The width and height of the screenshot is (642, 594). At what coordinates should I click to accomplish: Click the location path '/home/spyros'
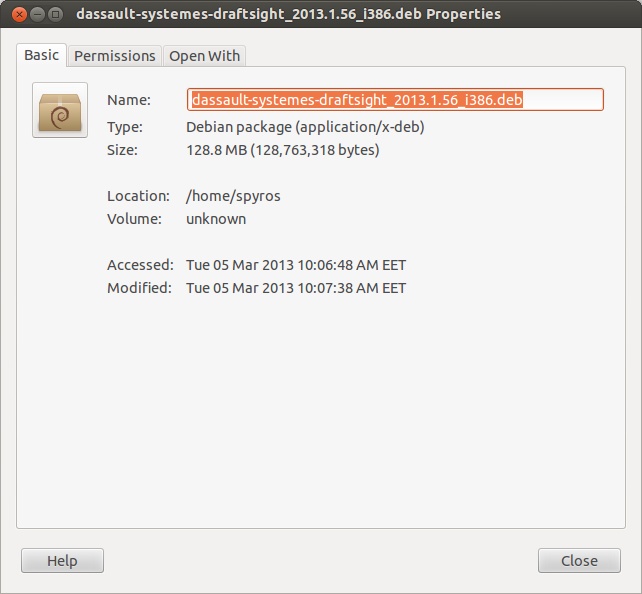[x=233, y=196]
